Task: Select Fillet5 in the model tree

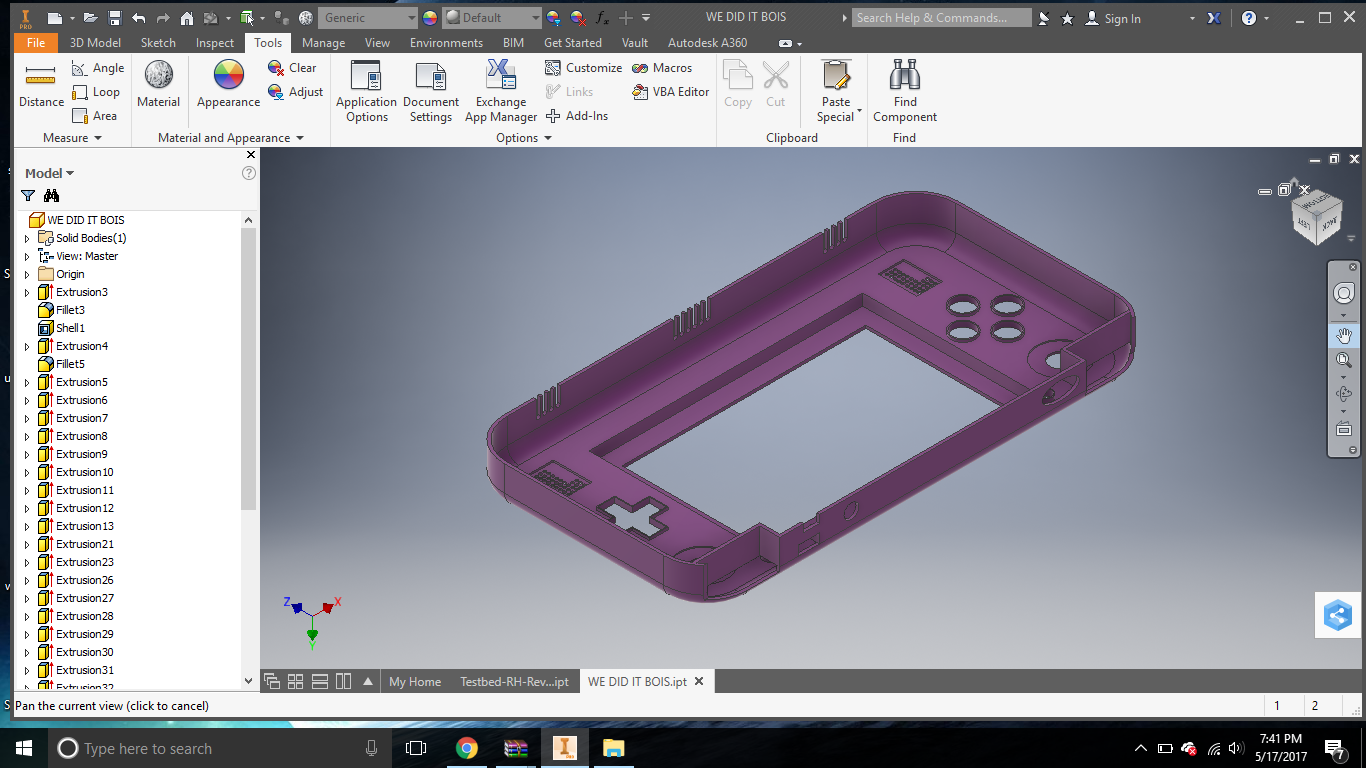Action: 70,364
